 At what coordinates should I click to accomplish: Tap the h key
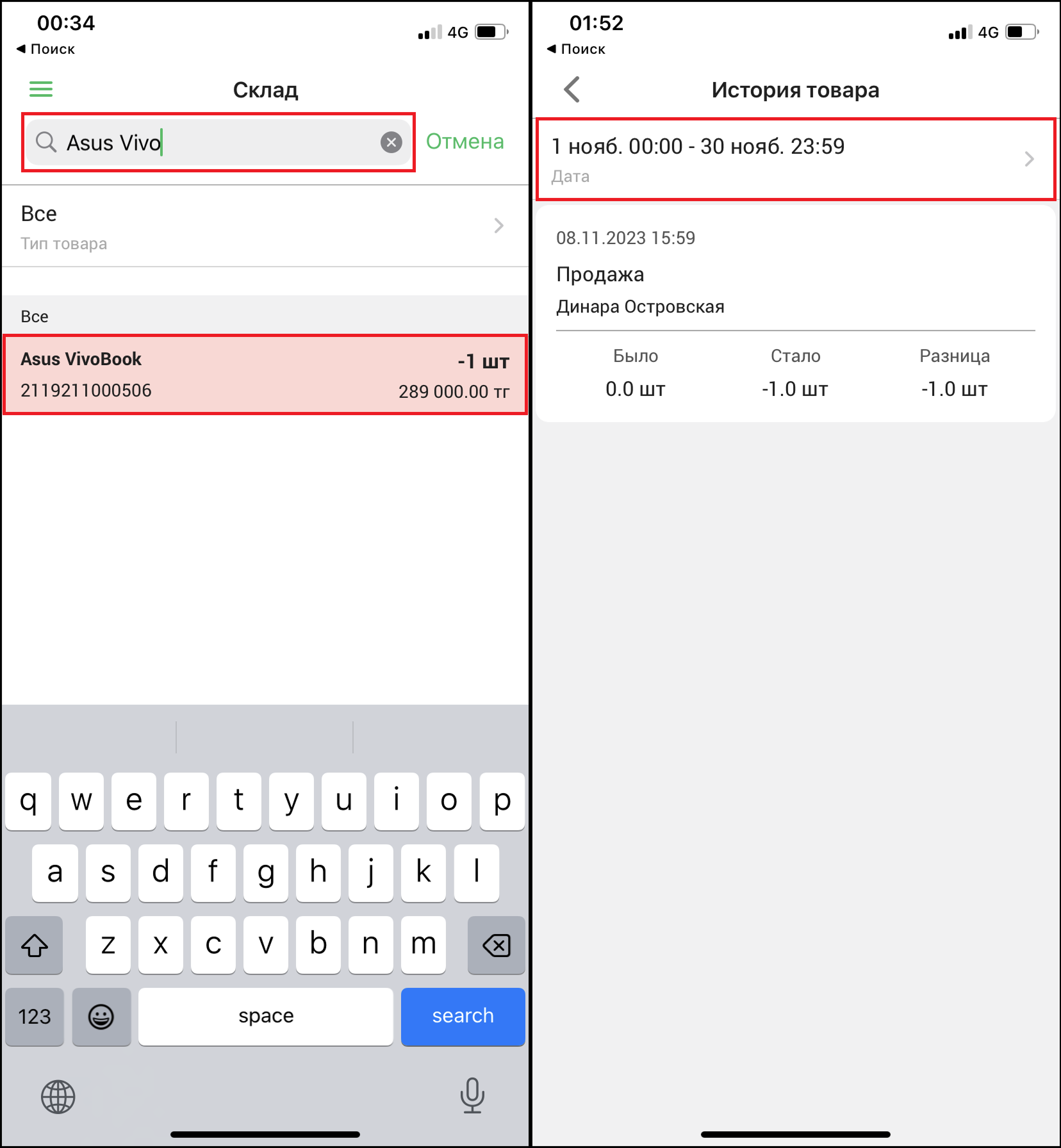[318, 873]
